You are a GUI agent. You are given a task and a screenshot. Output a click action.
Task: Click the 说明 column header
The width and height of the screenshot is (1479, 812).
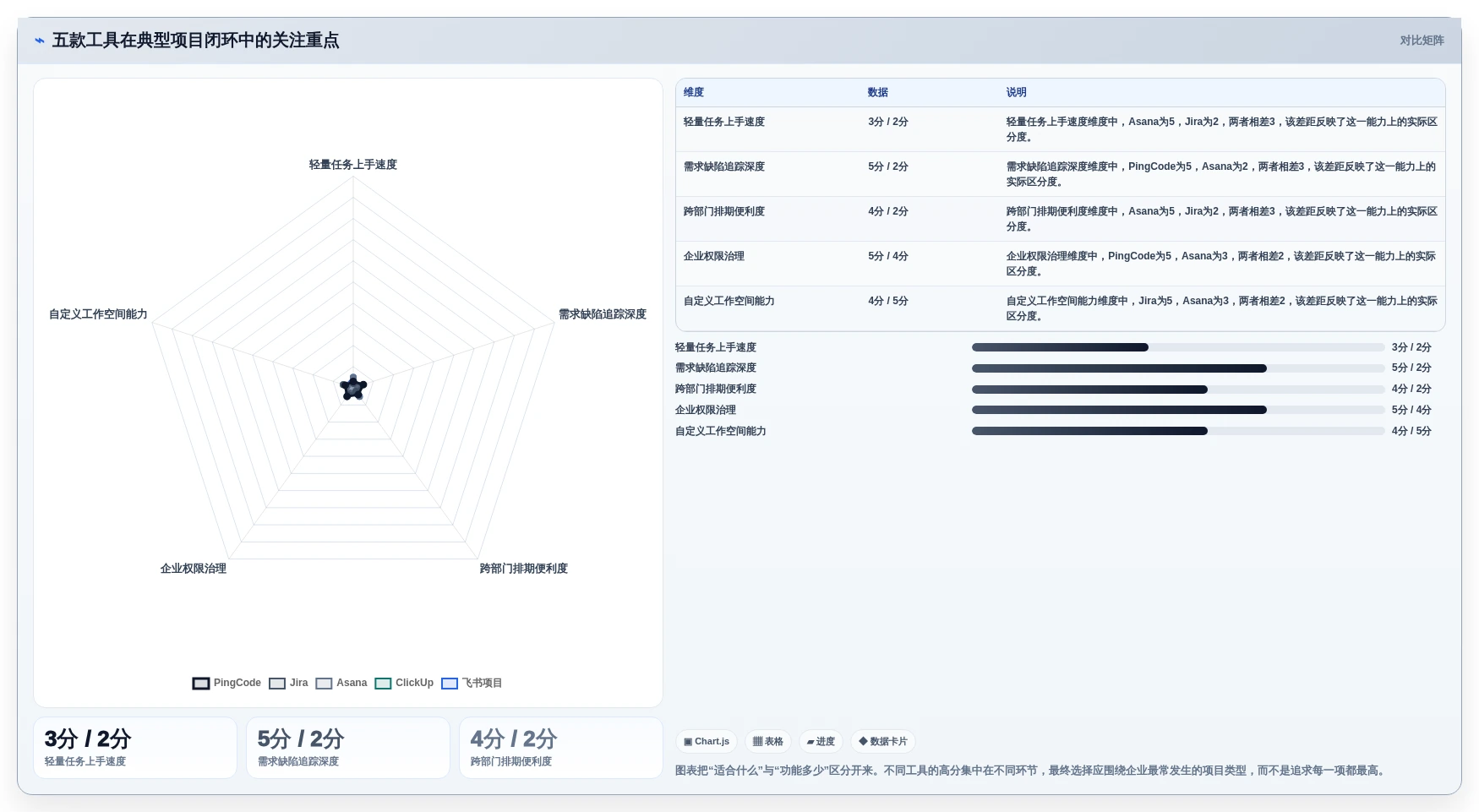pos(1017,92)
